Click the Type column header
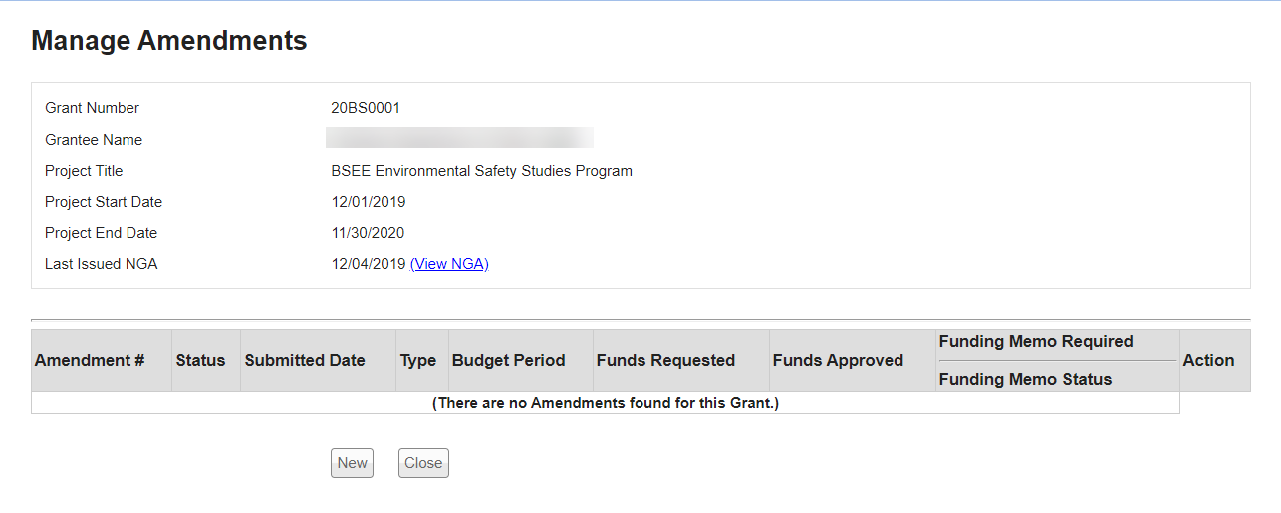This screenshot has width=1281, height=513. pyautogui.click(x=418, y=360)
